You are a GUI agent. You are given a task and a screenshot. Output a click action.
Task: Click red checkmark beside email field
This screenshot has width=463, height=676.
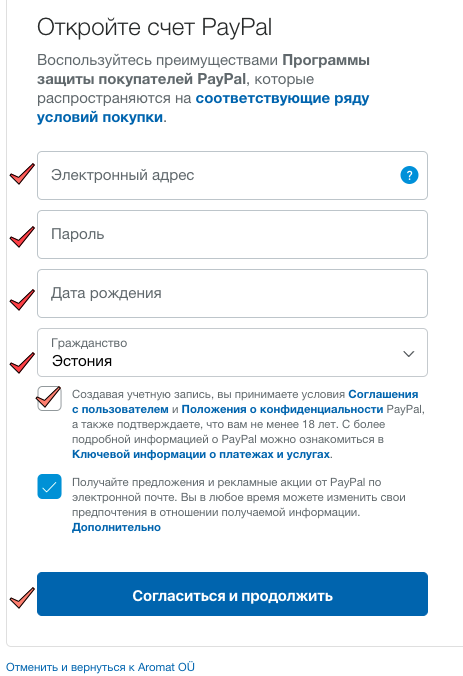tap(22, 174)
